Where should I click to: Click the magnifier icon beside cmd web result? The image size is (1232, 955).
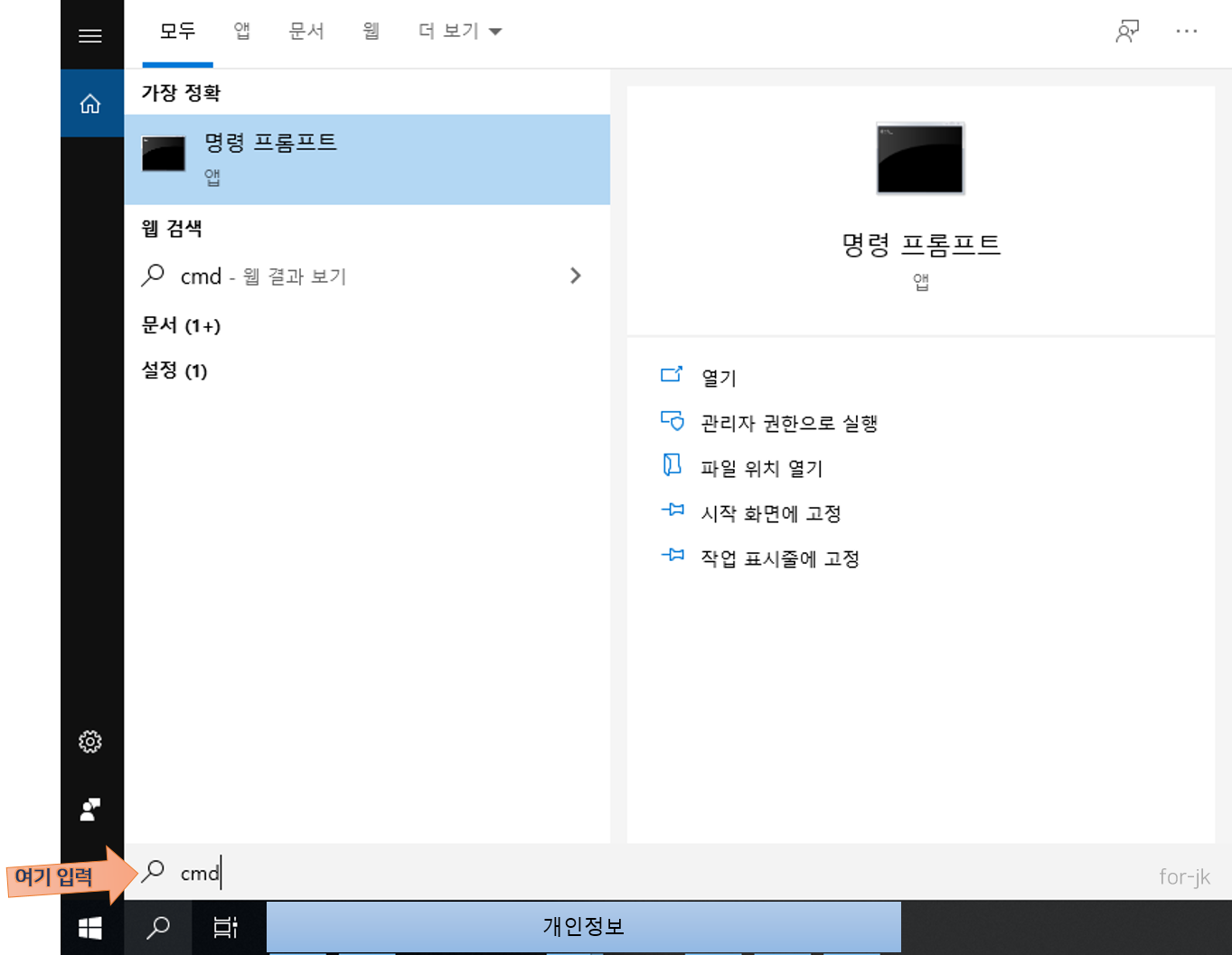(153, 275)
